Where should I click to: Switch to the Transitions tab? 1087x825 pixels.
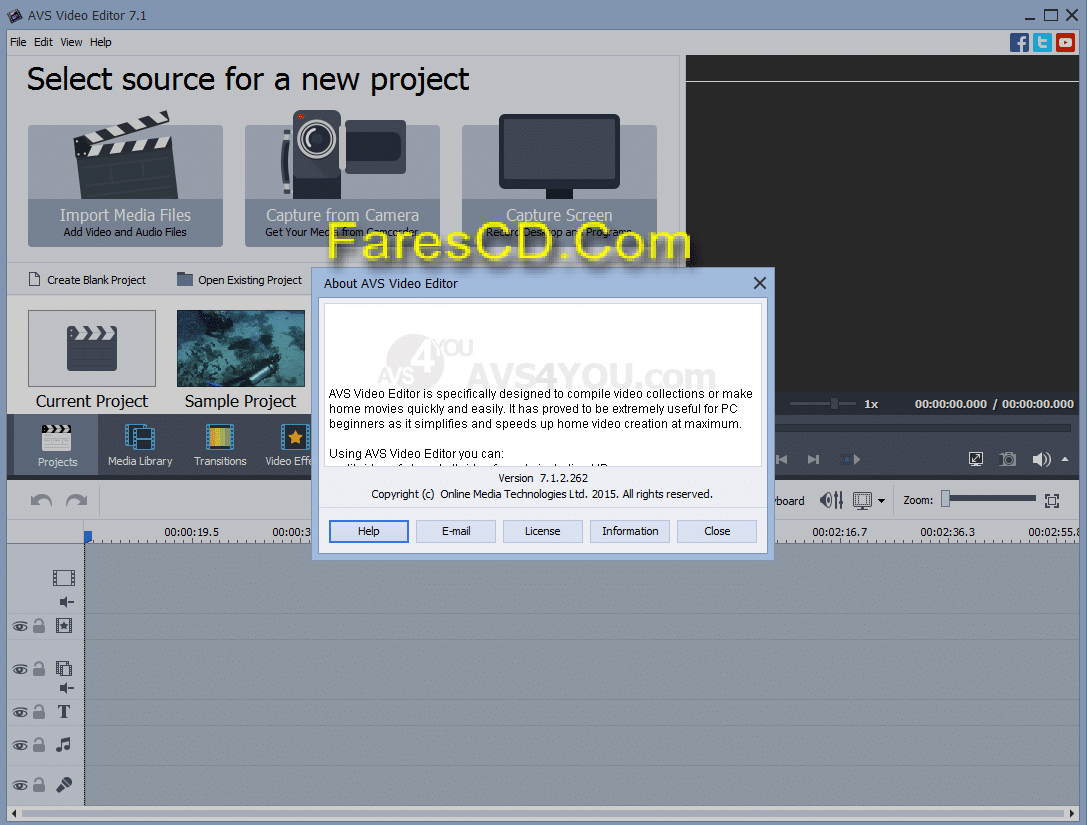(x=220, y=445)
